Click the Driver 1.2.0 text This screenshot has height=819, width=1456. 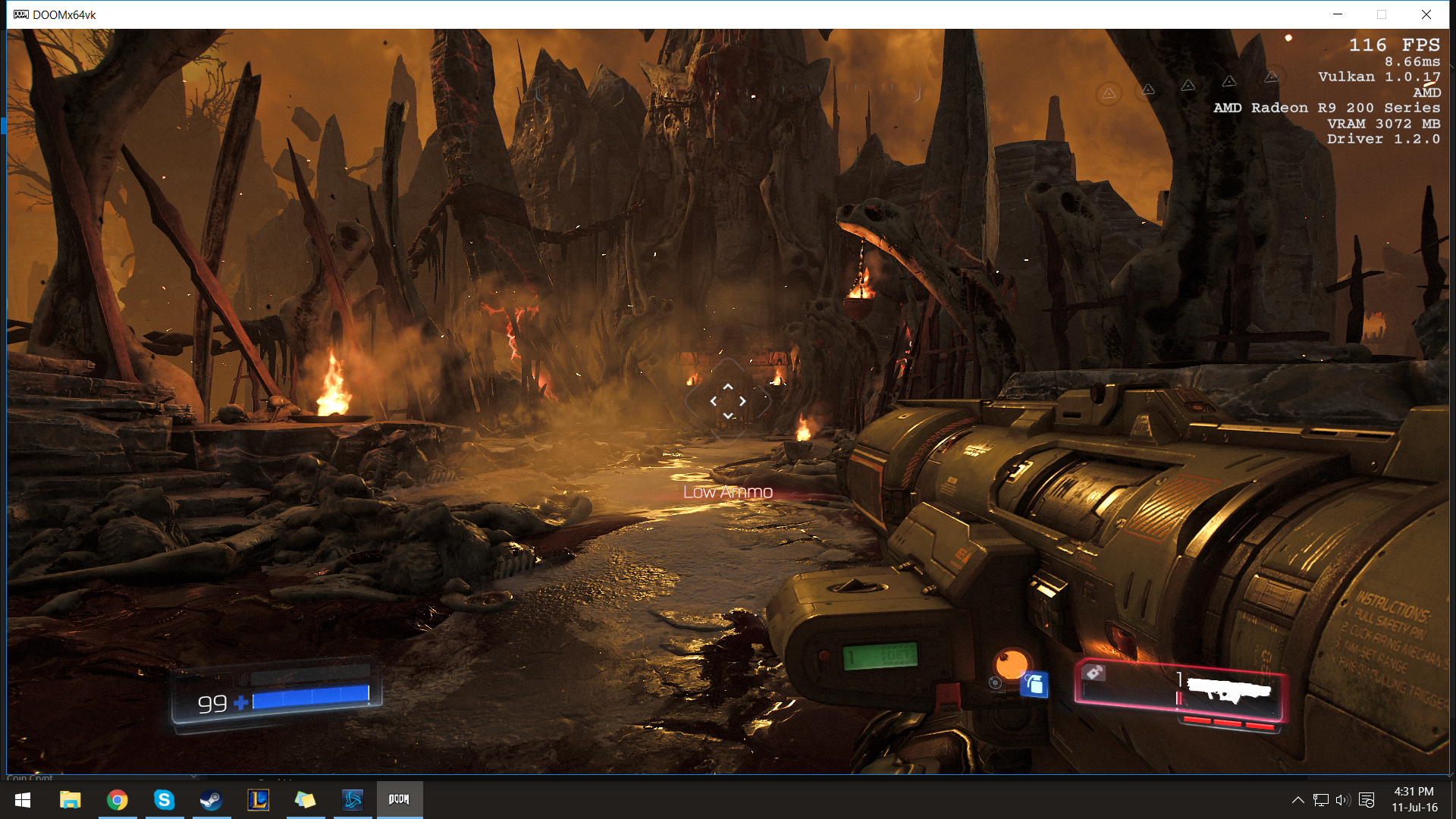click(x=1383, y=139)
